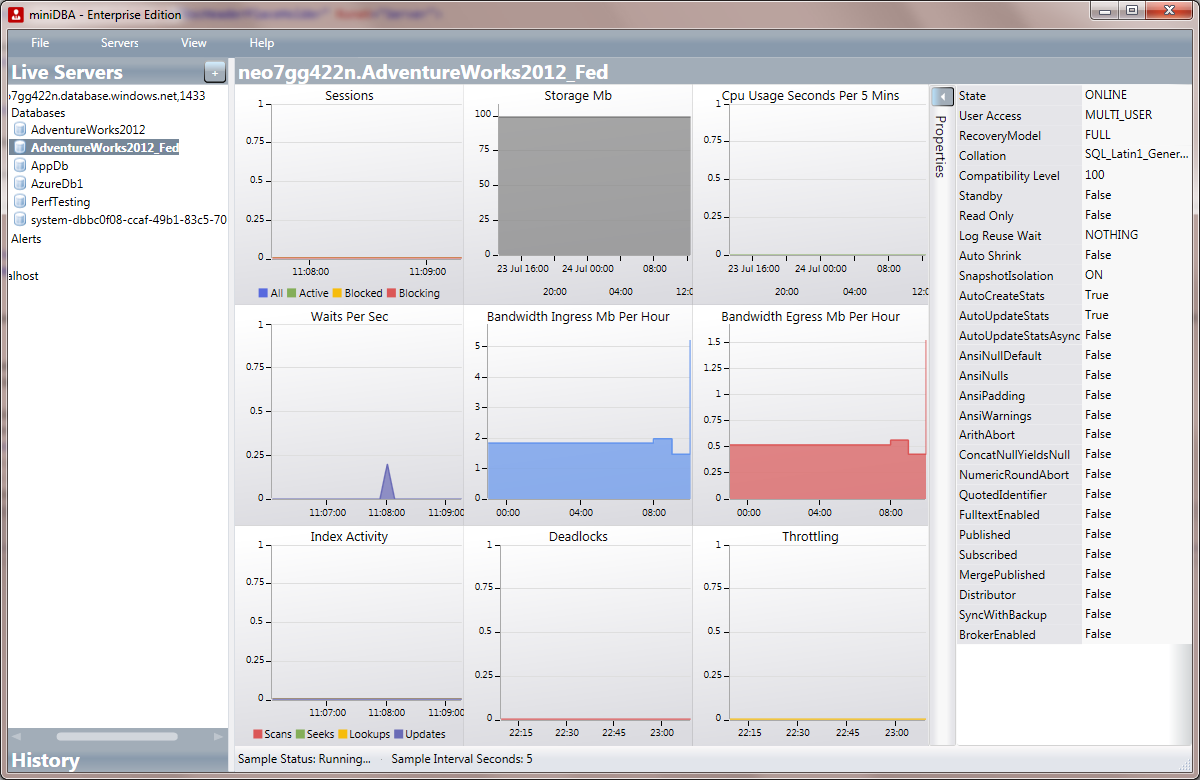Select the AdventureWorks2012_Fed database icon
The width and height of the screenshot is (1200, 780).
[19, 148]
